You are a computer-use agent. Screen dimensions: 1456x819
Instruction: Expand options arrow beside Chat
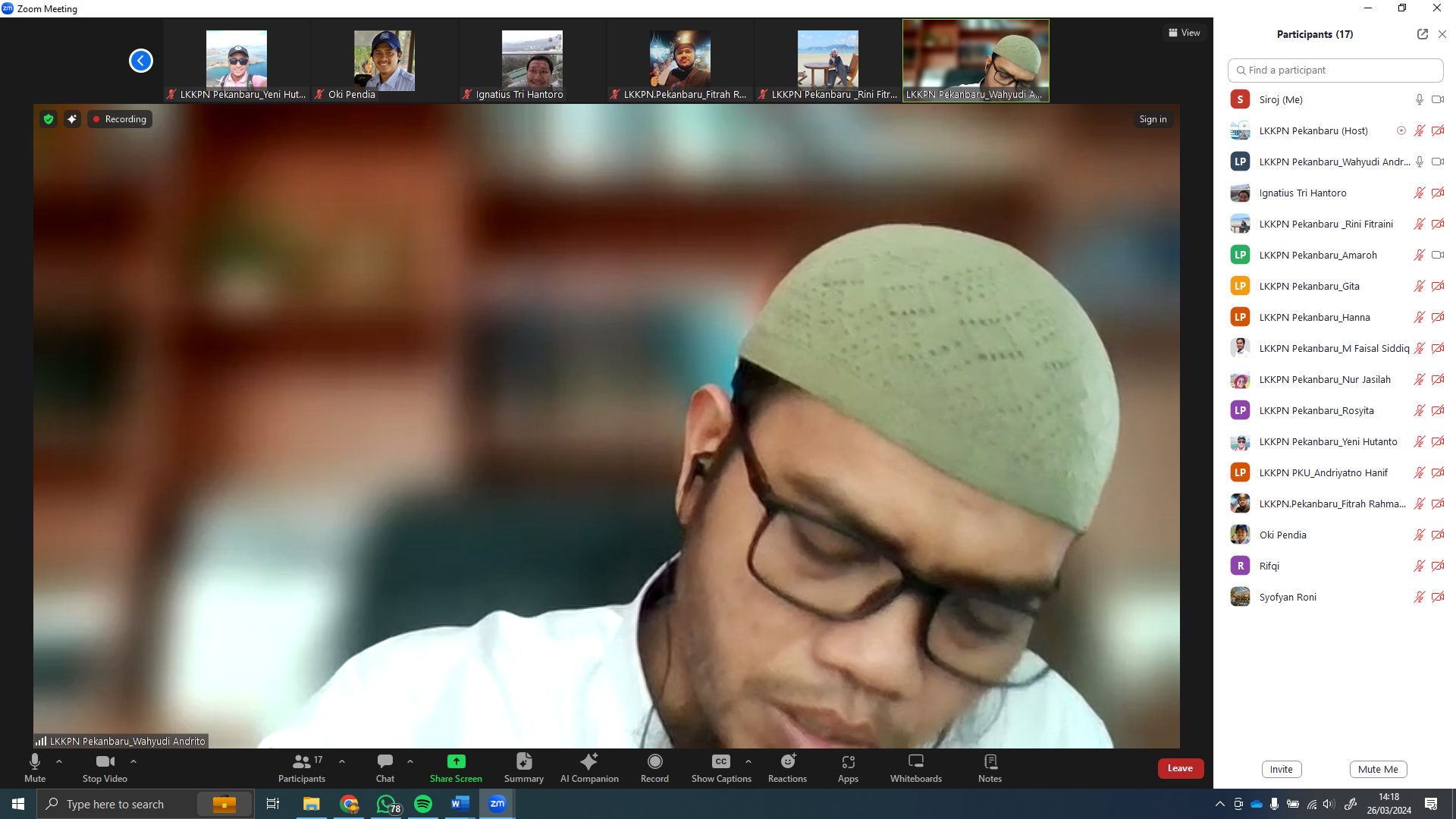pyautogui.click(x=410, y=761)
